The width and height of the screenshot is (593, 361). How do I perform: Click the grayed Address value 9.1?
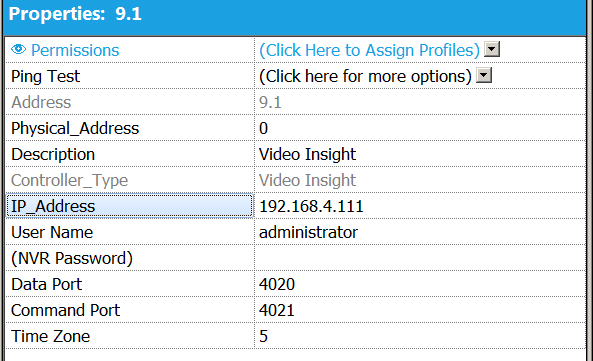pos(270,102)
